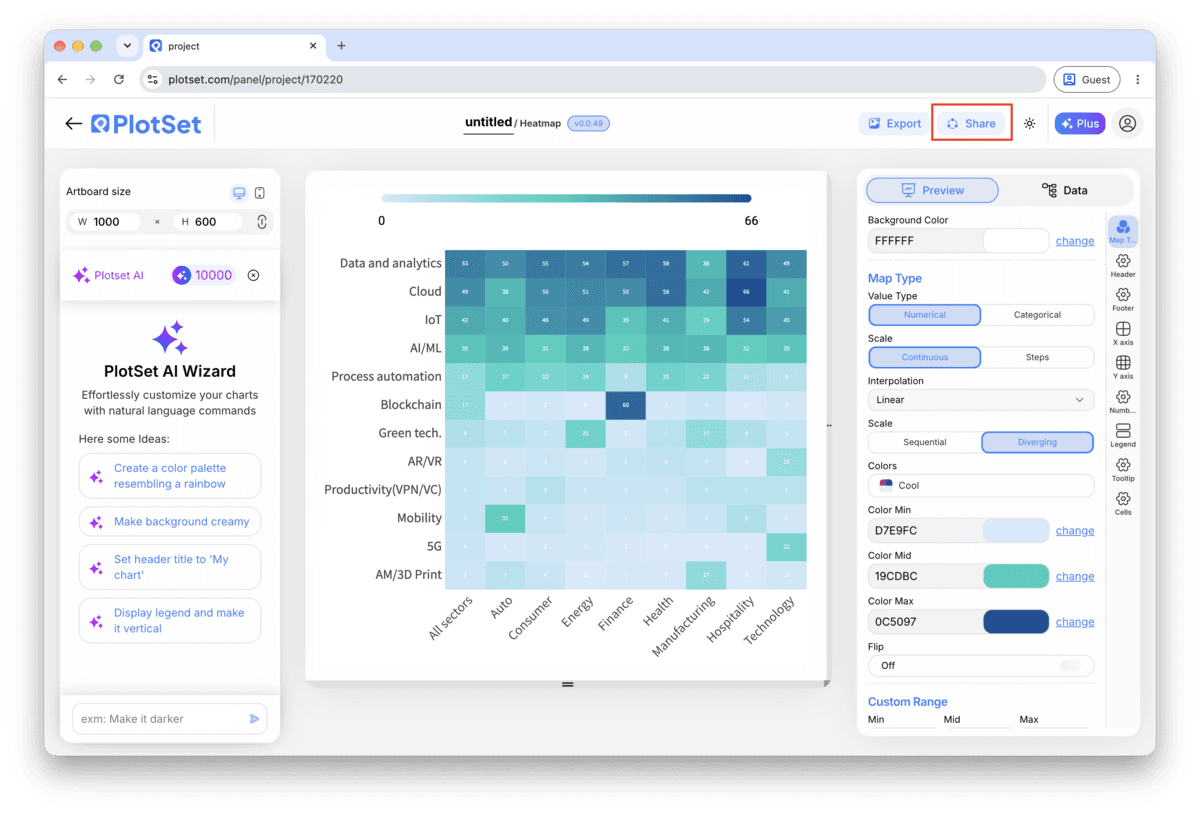Click Color Max dark blue swatch
Image resolution: width=1200 pixels, height=814 pixels.
1016,622
